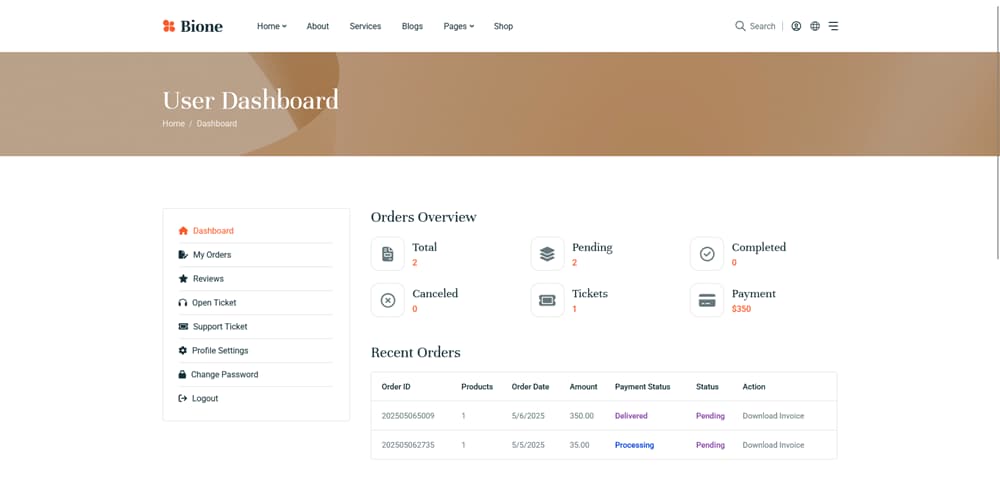1000x493 pixels.
Task: Go to Services in the navbar
Action: (365, 26)
